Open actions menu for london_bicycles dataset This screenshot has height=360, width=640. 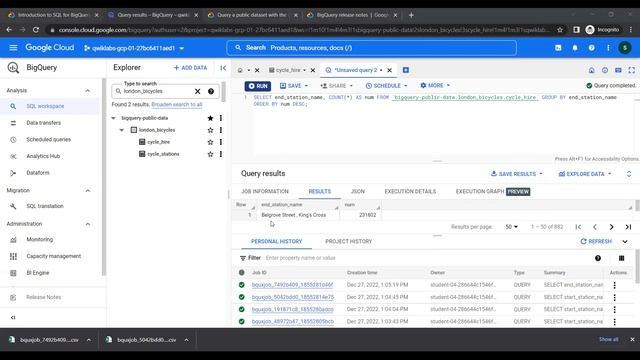[x=221, y=130]
